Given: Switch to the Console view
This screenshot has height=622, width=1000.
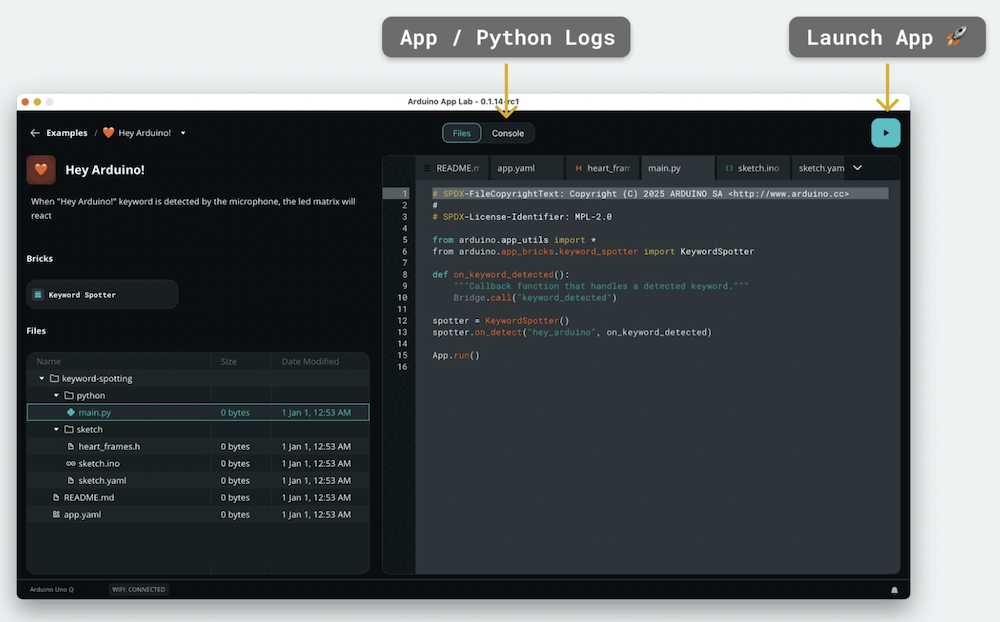Looking at the screenshot, I should (508, 133).
